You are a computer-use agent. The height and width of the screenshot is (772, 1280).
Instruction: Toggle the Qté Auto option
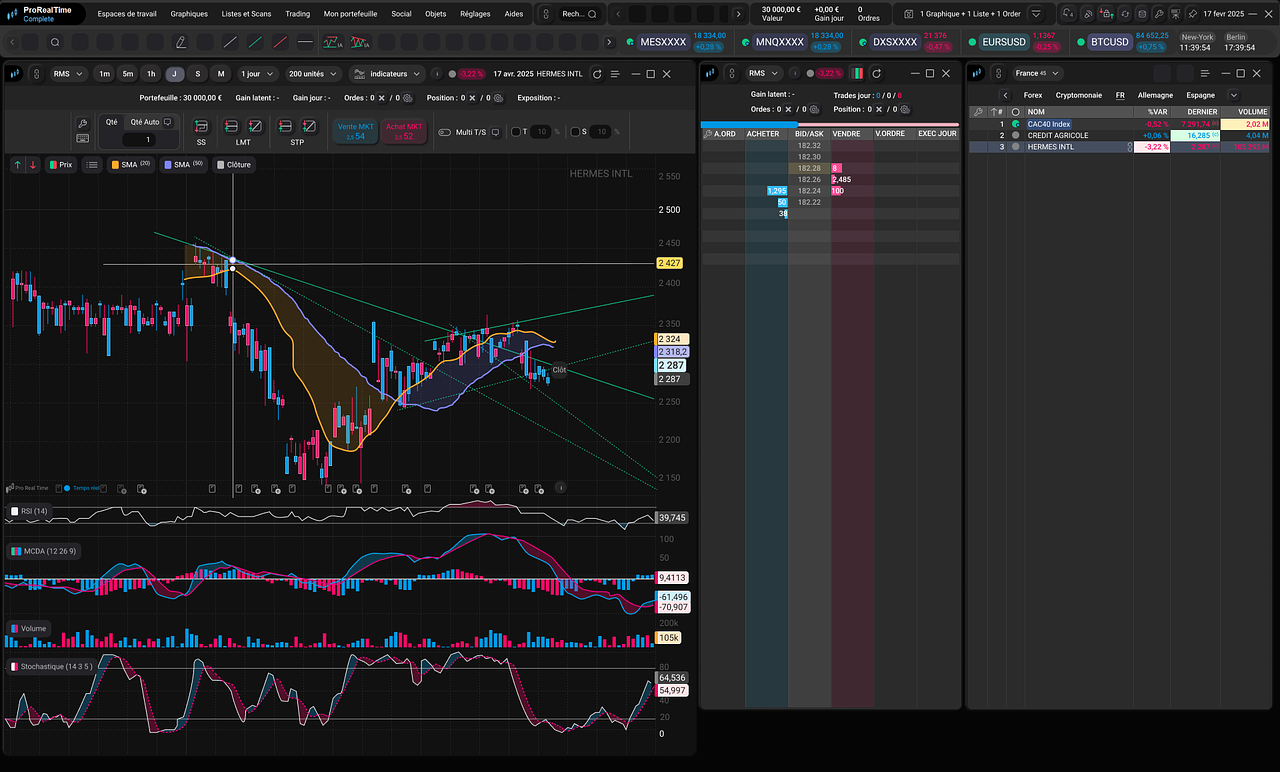point(151,122)
